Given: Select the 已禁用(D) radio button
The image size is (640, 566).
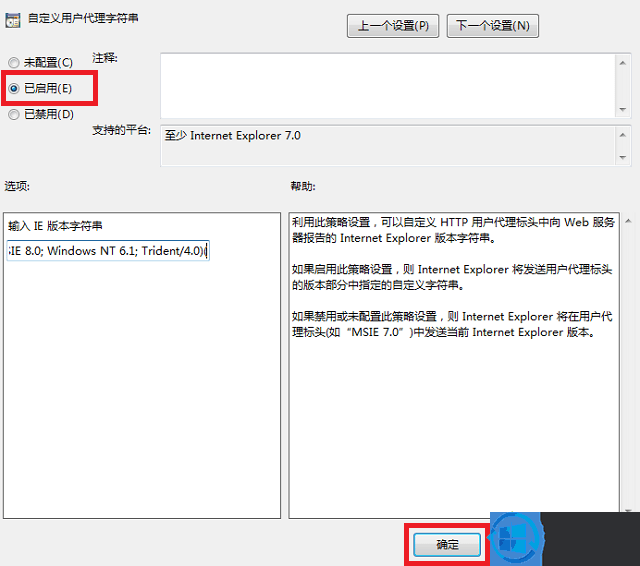Looking at the screenshot, I should 14,114.
